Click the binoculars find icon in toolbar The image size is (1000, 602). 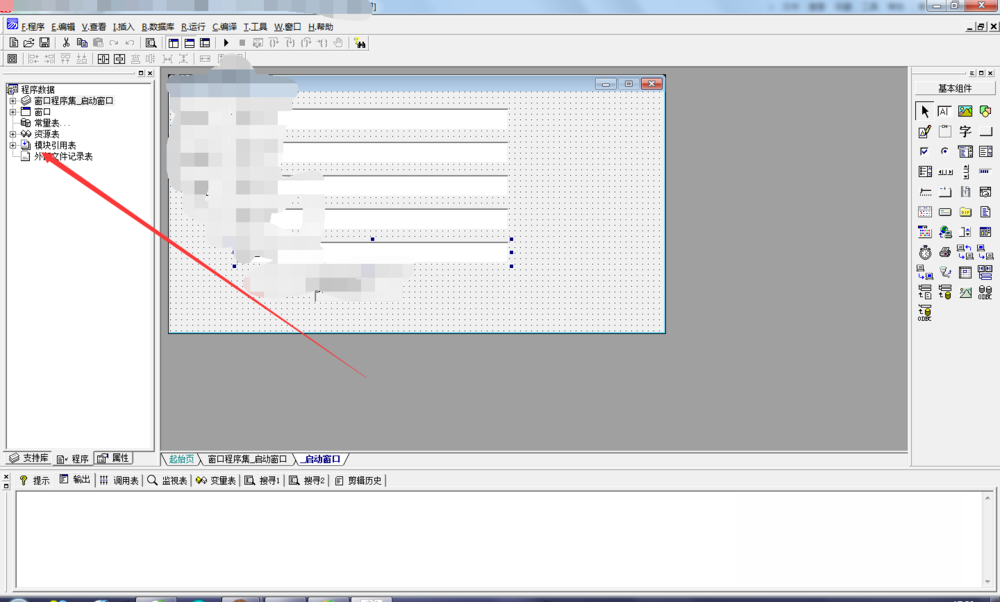coord(359,43)
